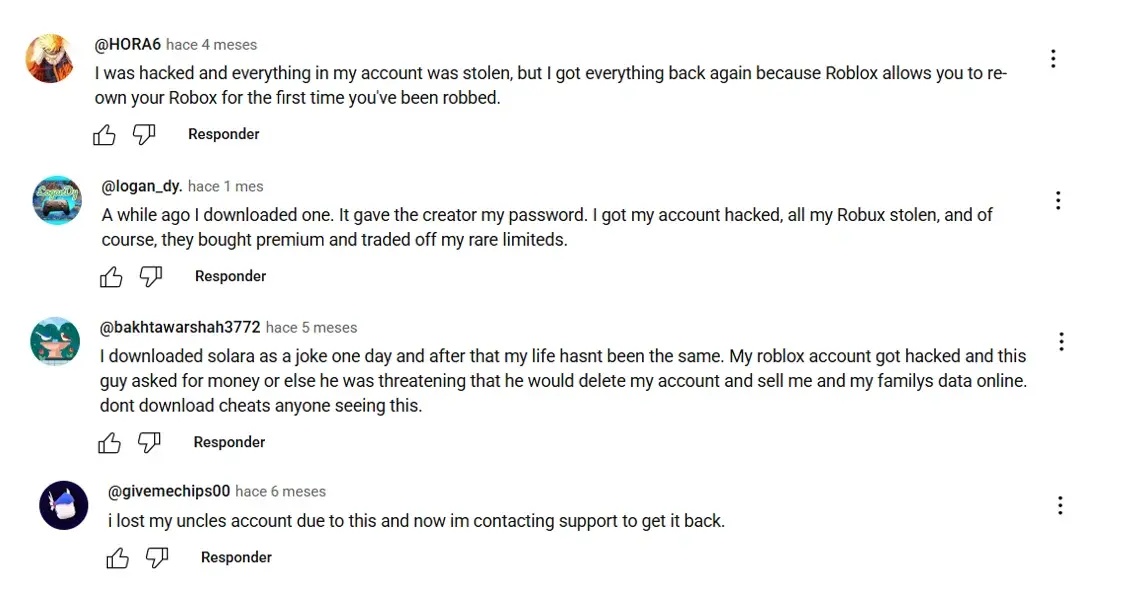Open options menu for @logan_dy. comment
This screenshot has height=607, width=1121.
tap(1058, 201)
